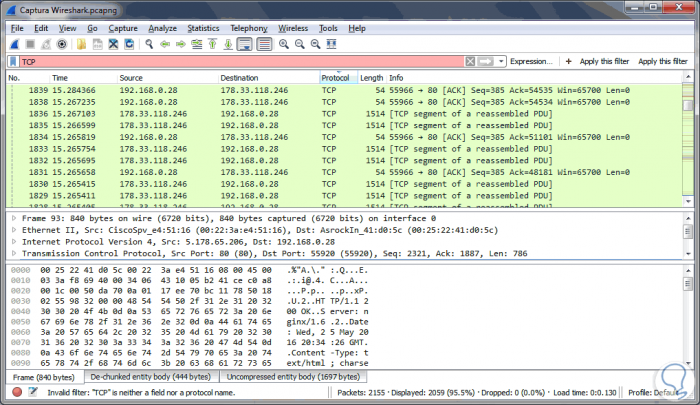The height and width of the screenshot is (405, 700).
Task: Open the Telephony menu
Action: click(249, 28)
